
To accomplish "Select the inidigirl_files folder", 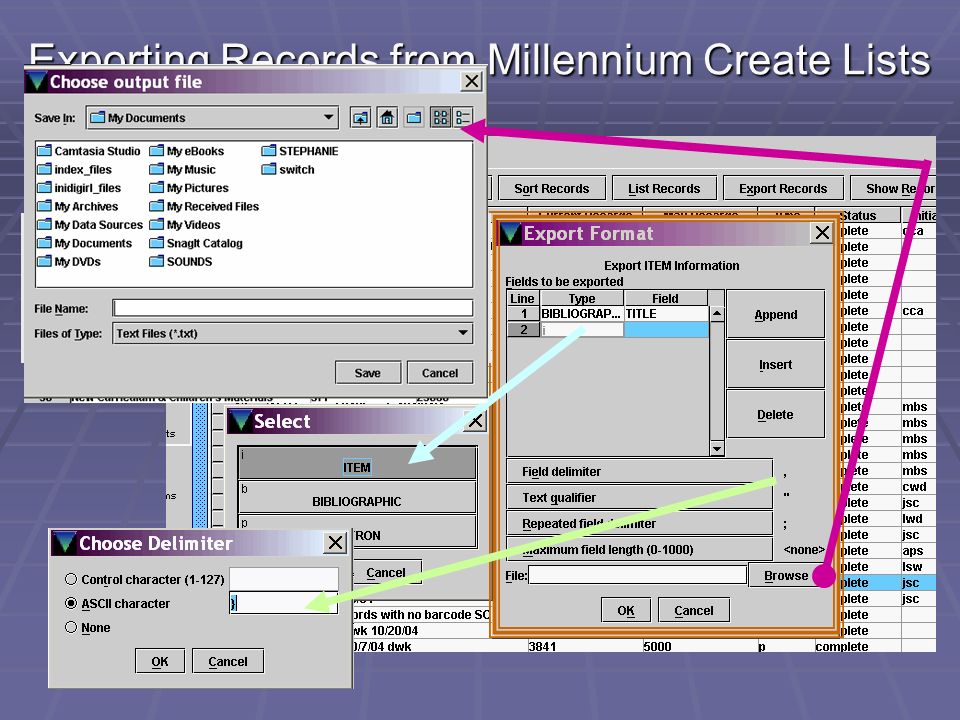I will click(x=80, y=188).
